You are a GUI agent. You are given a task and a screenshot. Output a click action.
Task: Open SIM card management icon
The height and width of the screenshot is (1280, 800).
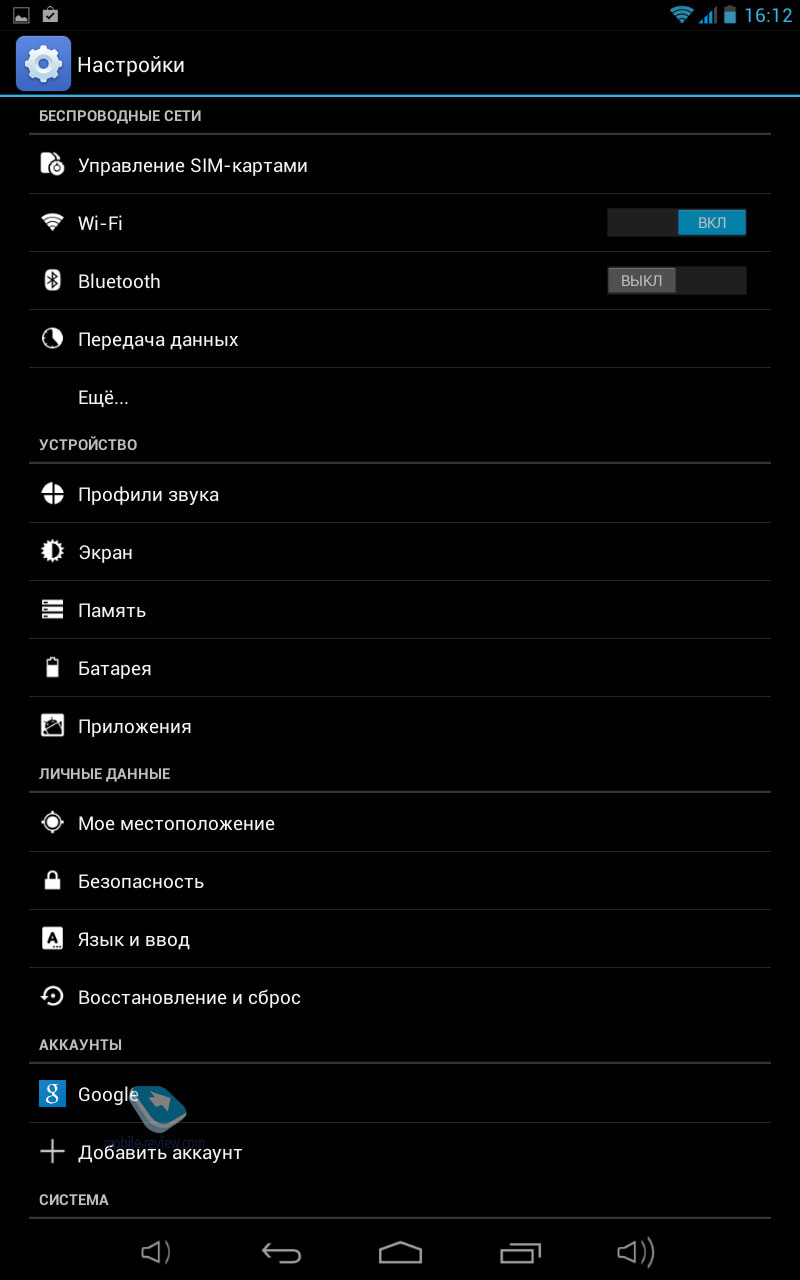[x=52, y=164]
